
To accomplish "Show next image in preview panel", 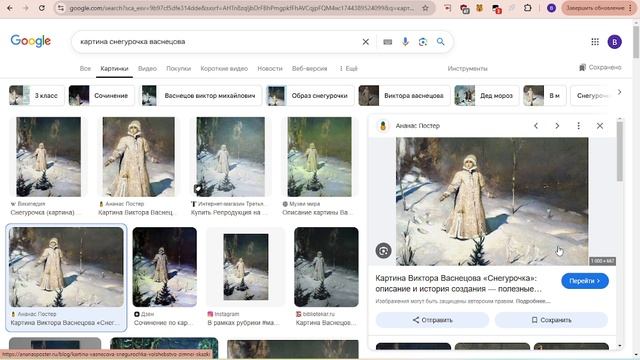I will [x=557, y=126].
